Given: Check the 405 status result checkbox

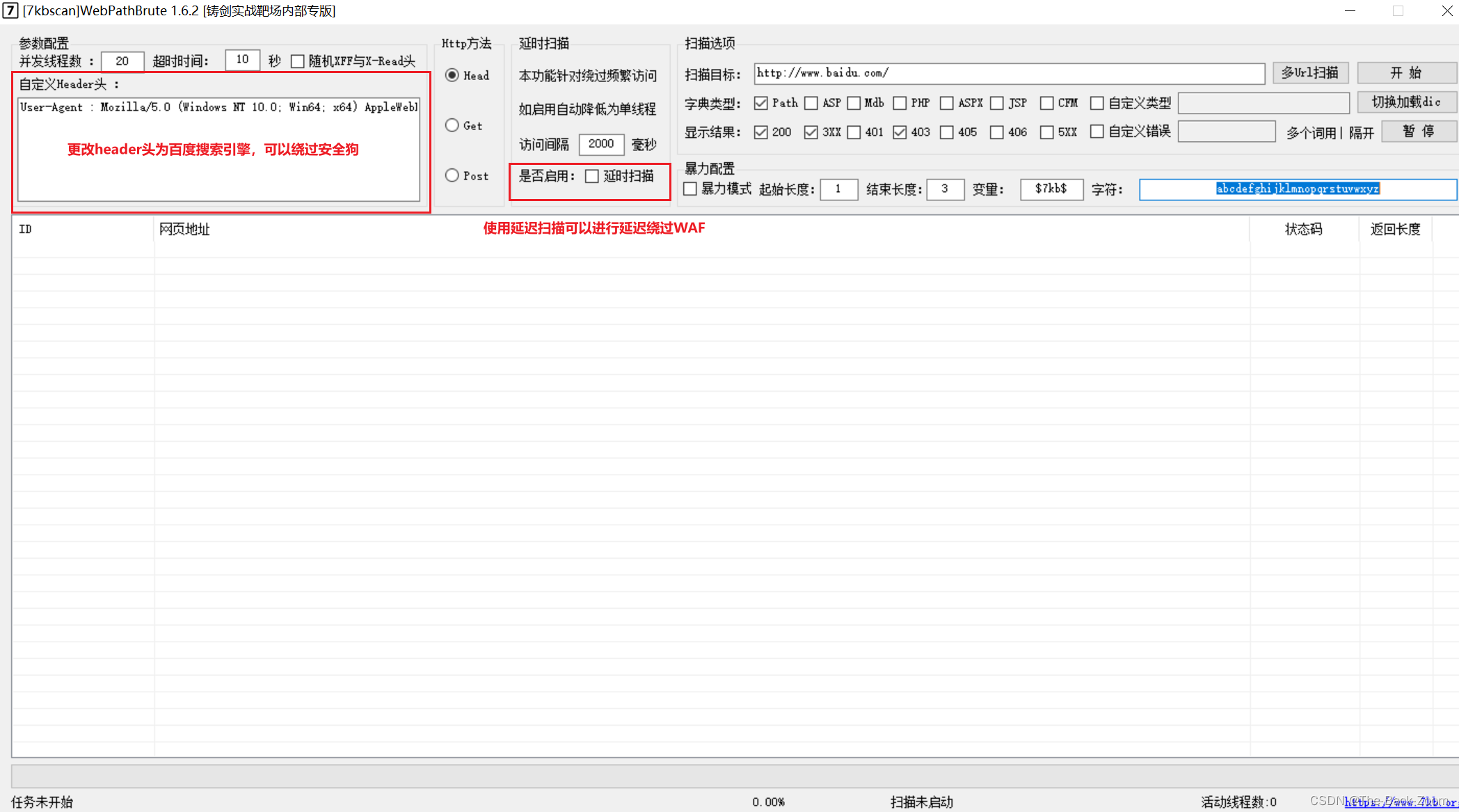Looking at the screenshot, I should (947, 132).
